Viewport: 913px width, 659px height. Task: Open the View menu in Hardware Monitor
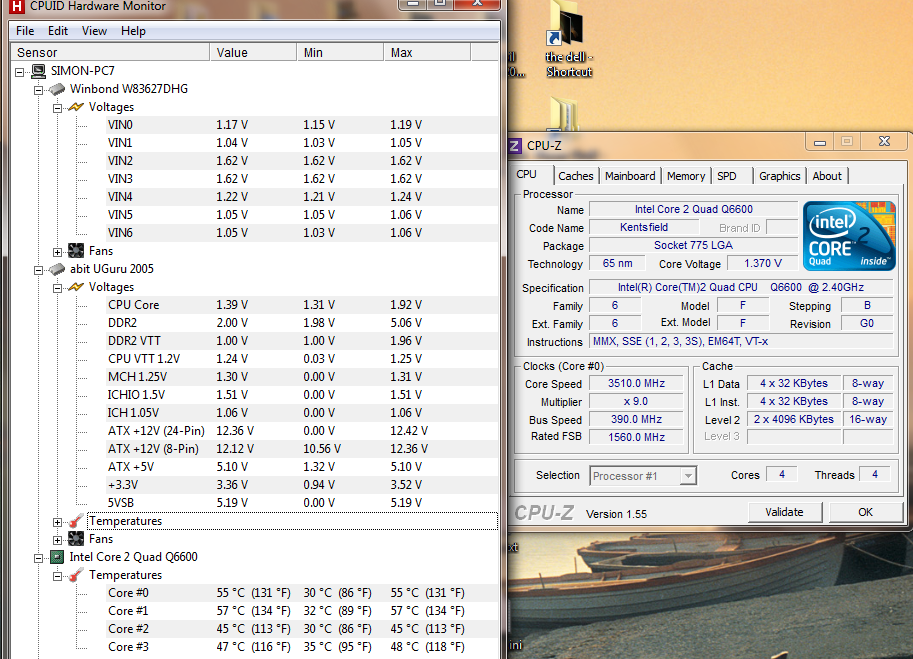click(94, 30)
